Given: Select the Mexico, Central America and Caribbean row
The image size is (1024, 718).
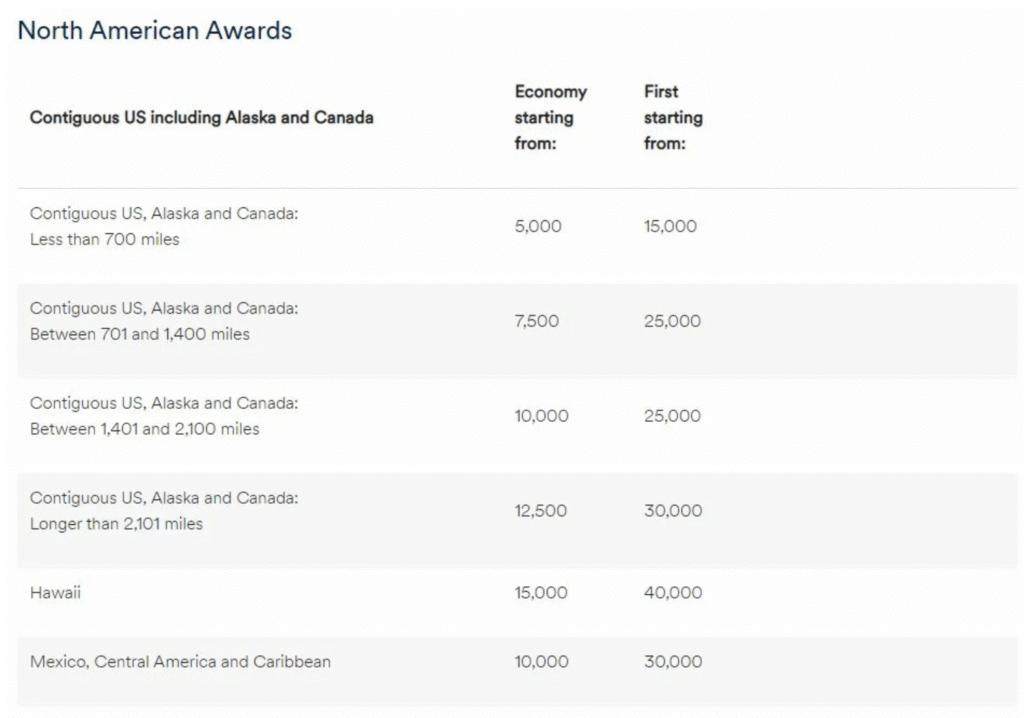Looking at the screenshot, I should pos(180,662).
